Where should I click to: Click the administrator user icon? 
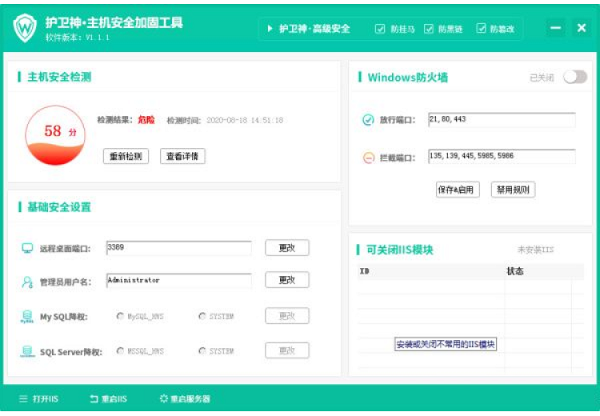pos(27,282)
